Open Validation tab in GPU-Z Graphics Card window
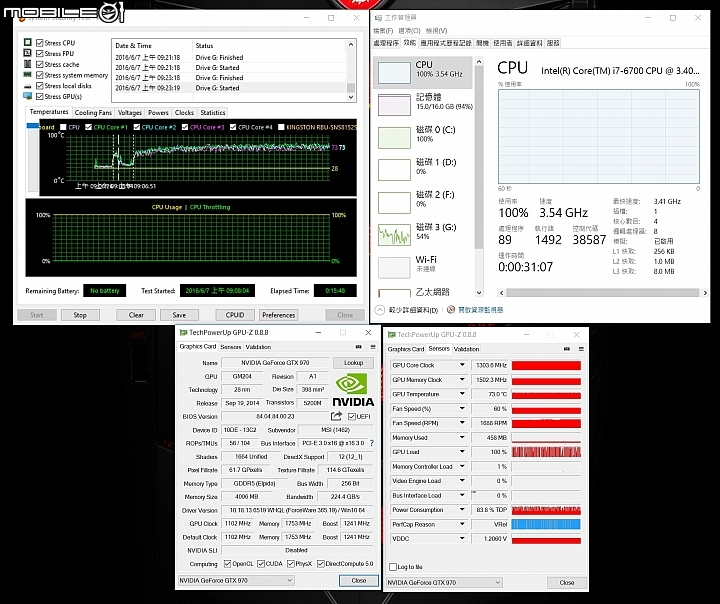The image size is (720, 604). pyautogui.click(x=259, y=347)
